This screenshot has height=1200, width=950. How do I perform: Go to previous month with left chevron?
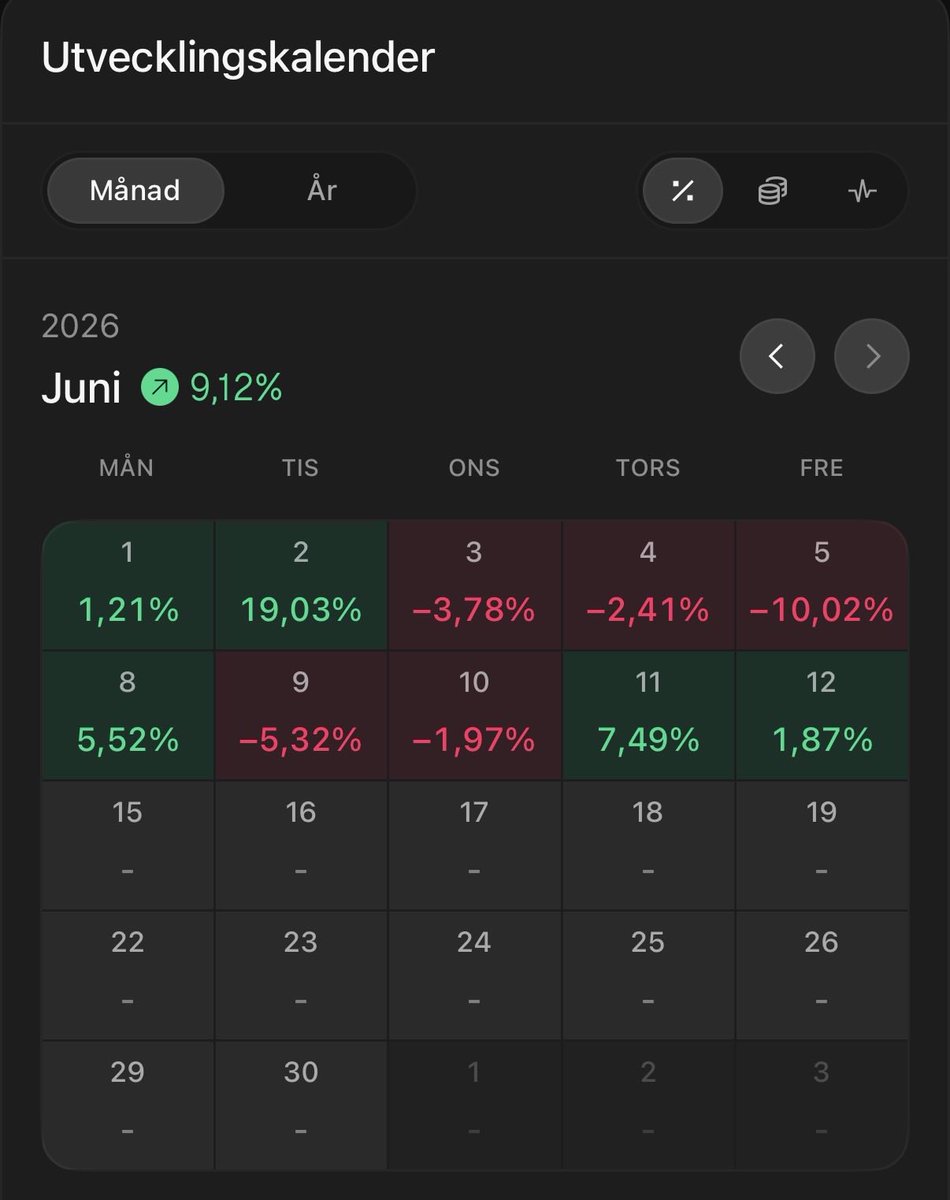click(777, 356)
